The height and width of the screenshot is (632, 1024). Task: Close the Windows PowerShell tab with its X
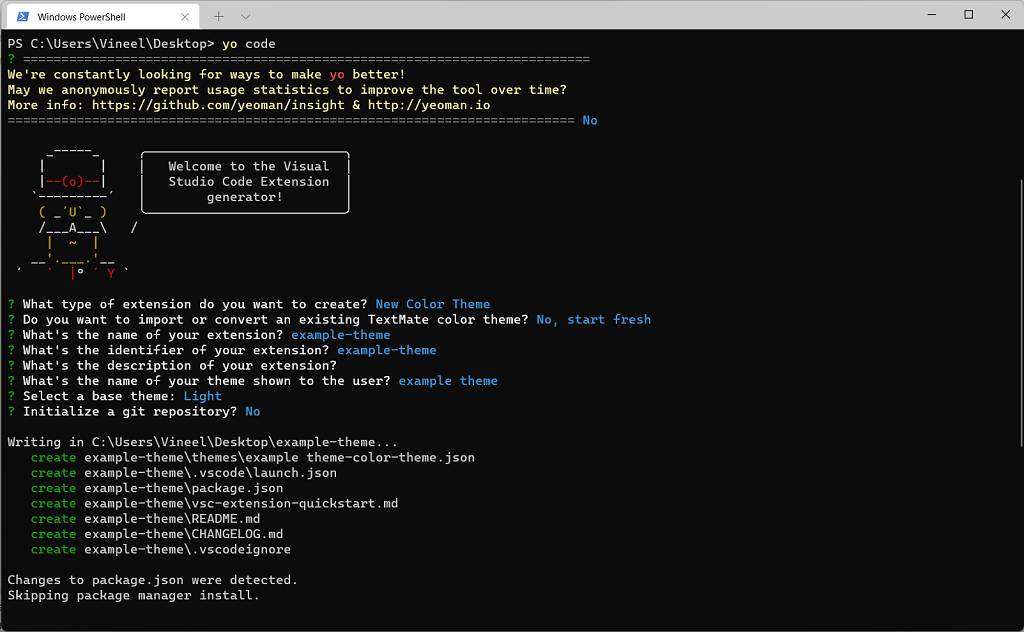(183, 16)
